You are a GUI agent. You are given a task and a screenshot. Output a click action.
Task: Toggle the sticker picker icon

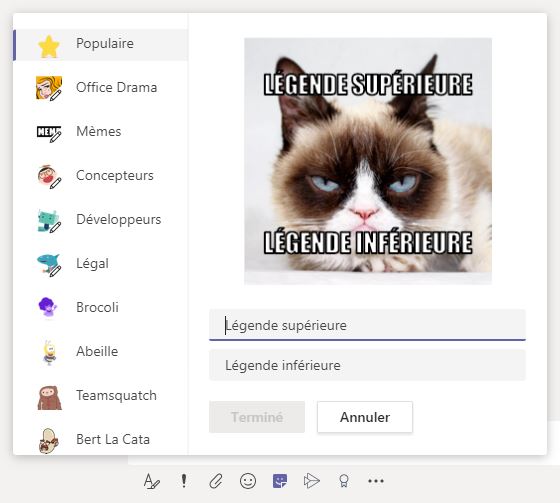pos(280,481)
